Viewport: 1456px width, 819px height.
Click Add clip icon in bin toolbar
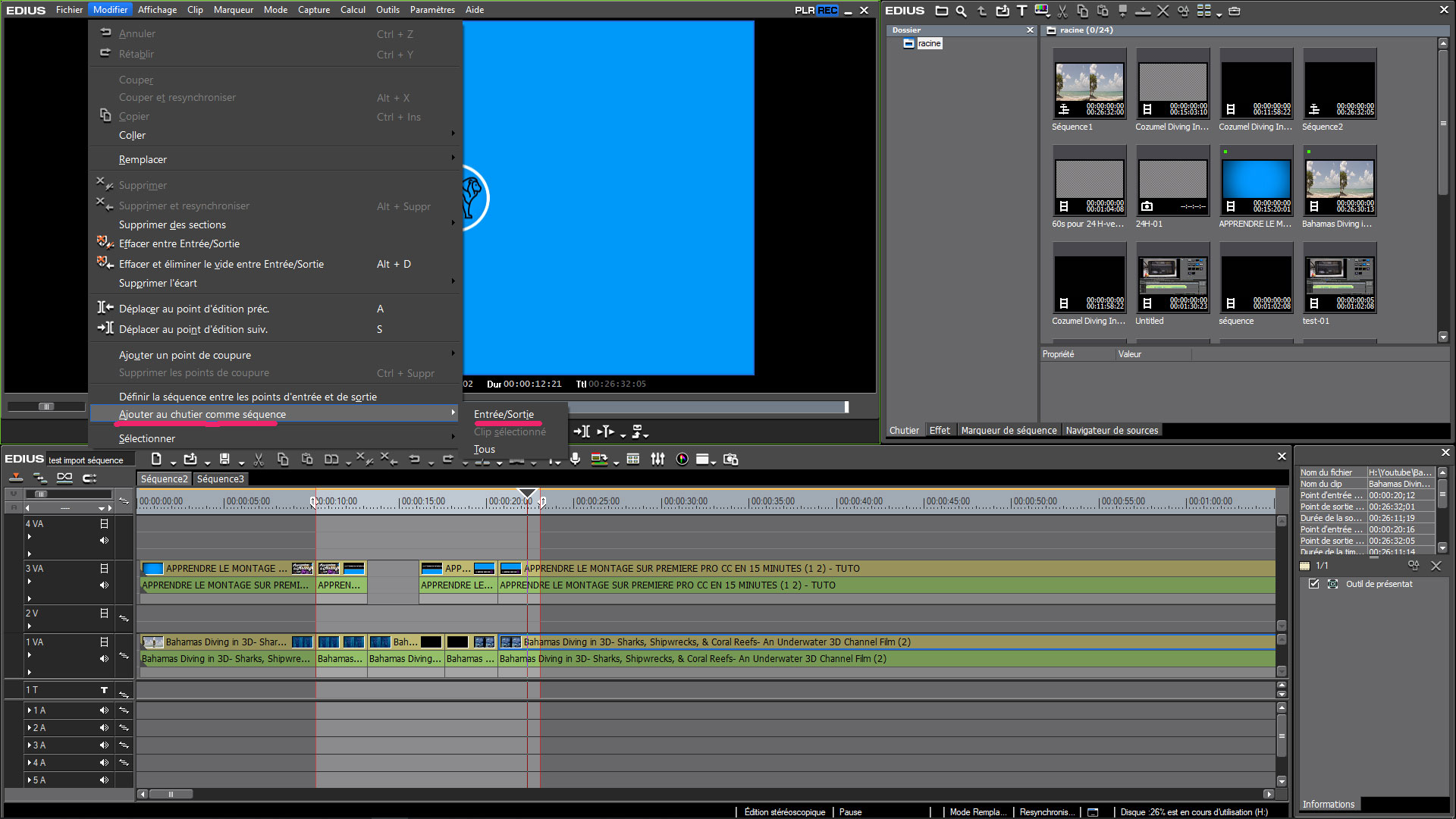click(1003, 11)
